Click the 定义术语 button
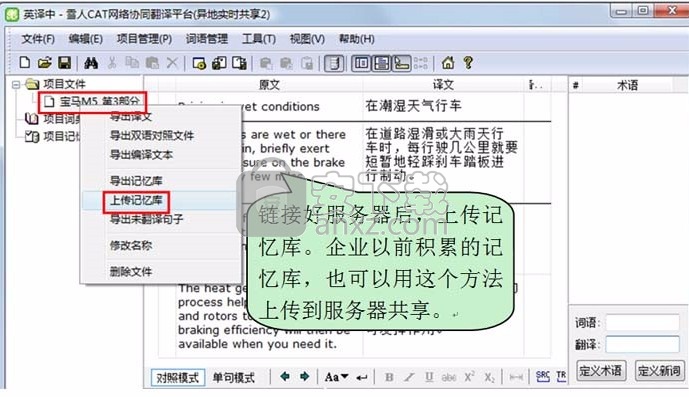 600,371
